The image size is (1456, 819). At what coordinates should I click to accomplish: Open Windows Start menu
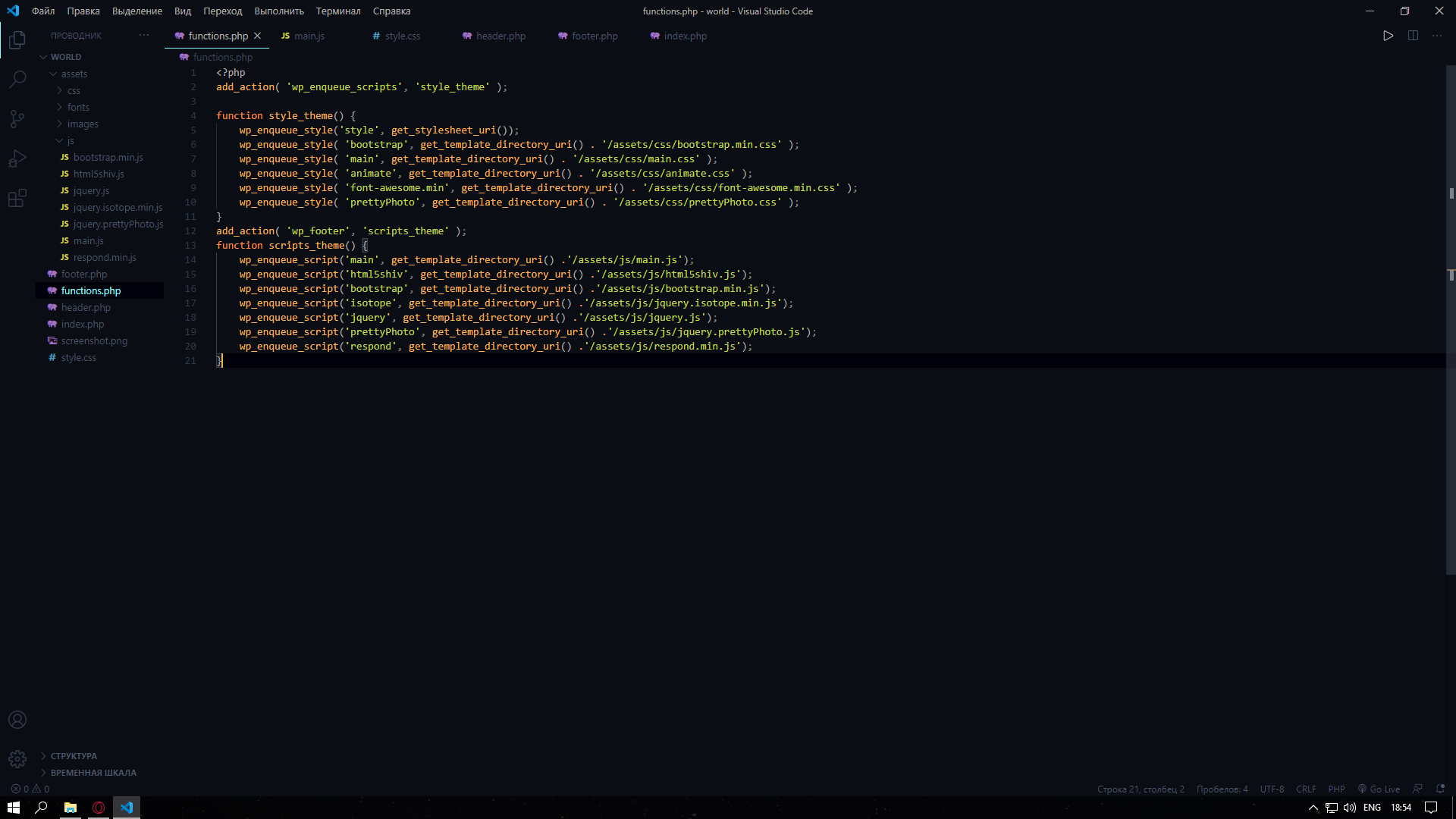(x=14, y=808)
